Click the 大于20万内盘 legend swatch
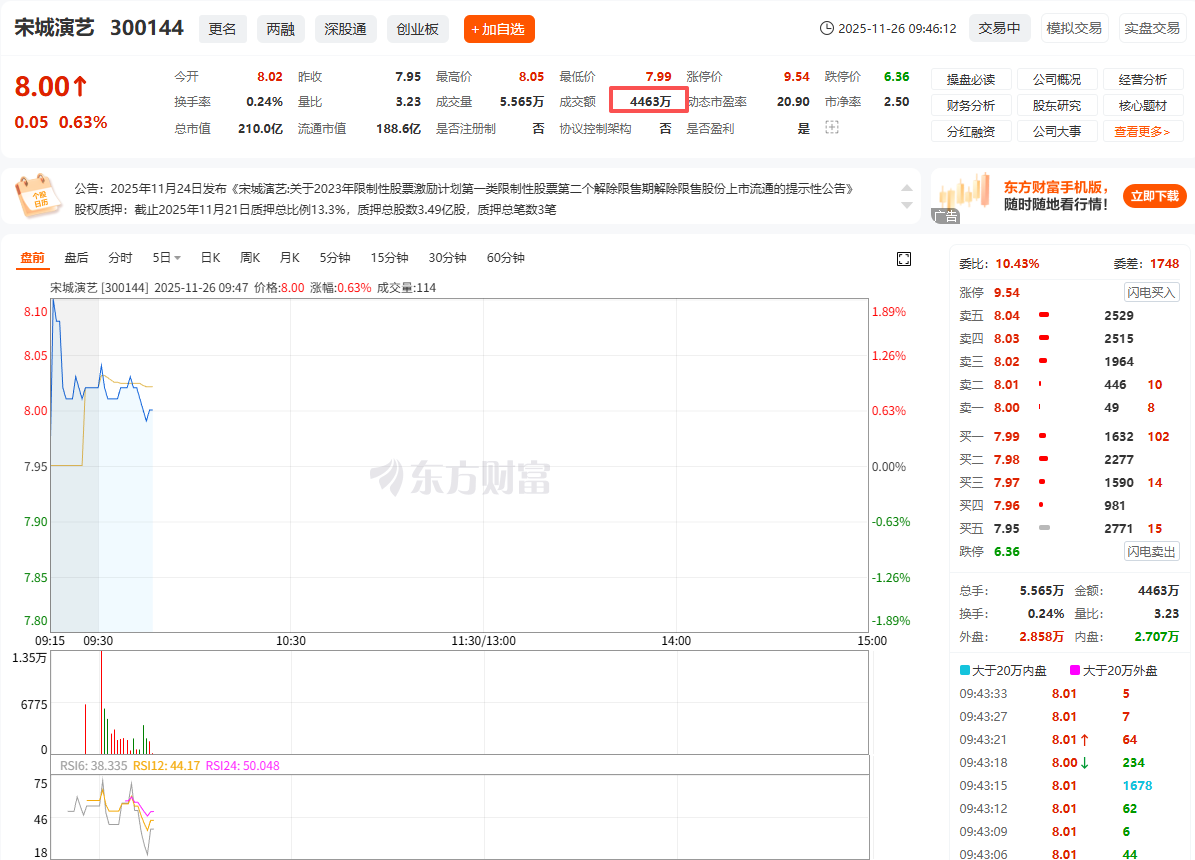The image size is (1195, 860). click(964, 669)
